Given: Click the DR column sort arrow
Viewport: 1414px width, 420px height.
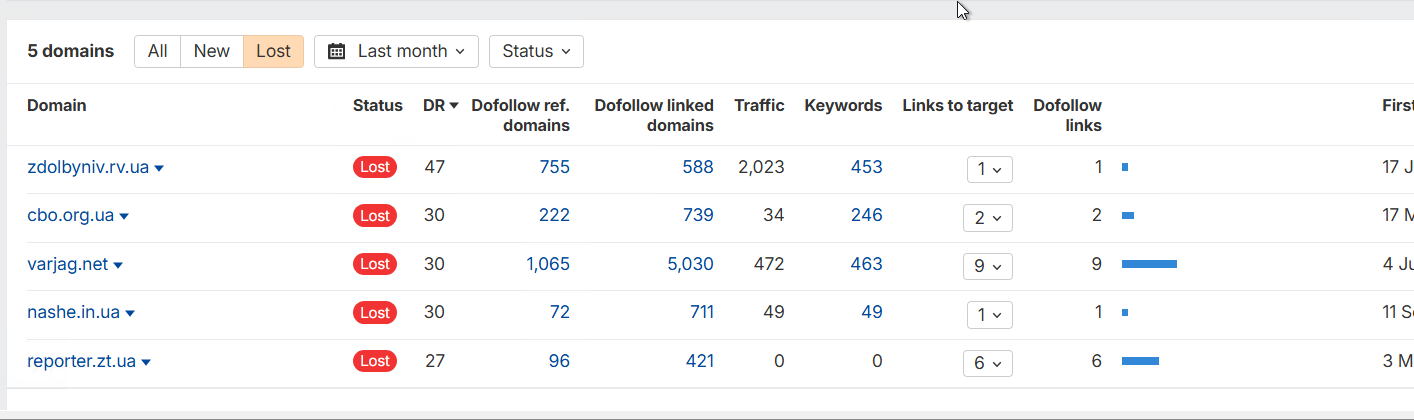Looking at the screenshot, I should (454, 106).
